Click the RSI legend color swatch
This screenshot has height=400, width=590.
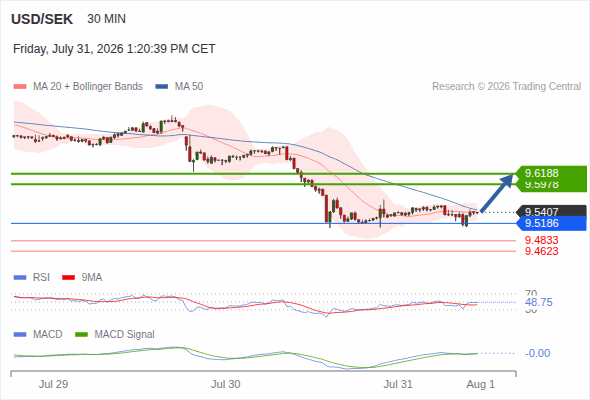[20, 278]
